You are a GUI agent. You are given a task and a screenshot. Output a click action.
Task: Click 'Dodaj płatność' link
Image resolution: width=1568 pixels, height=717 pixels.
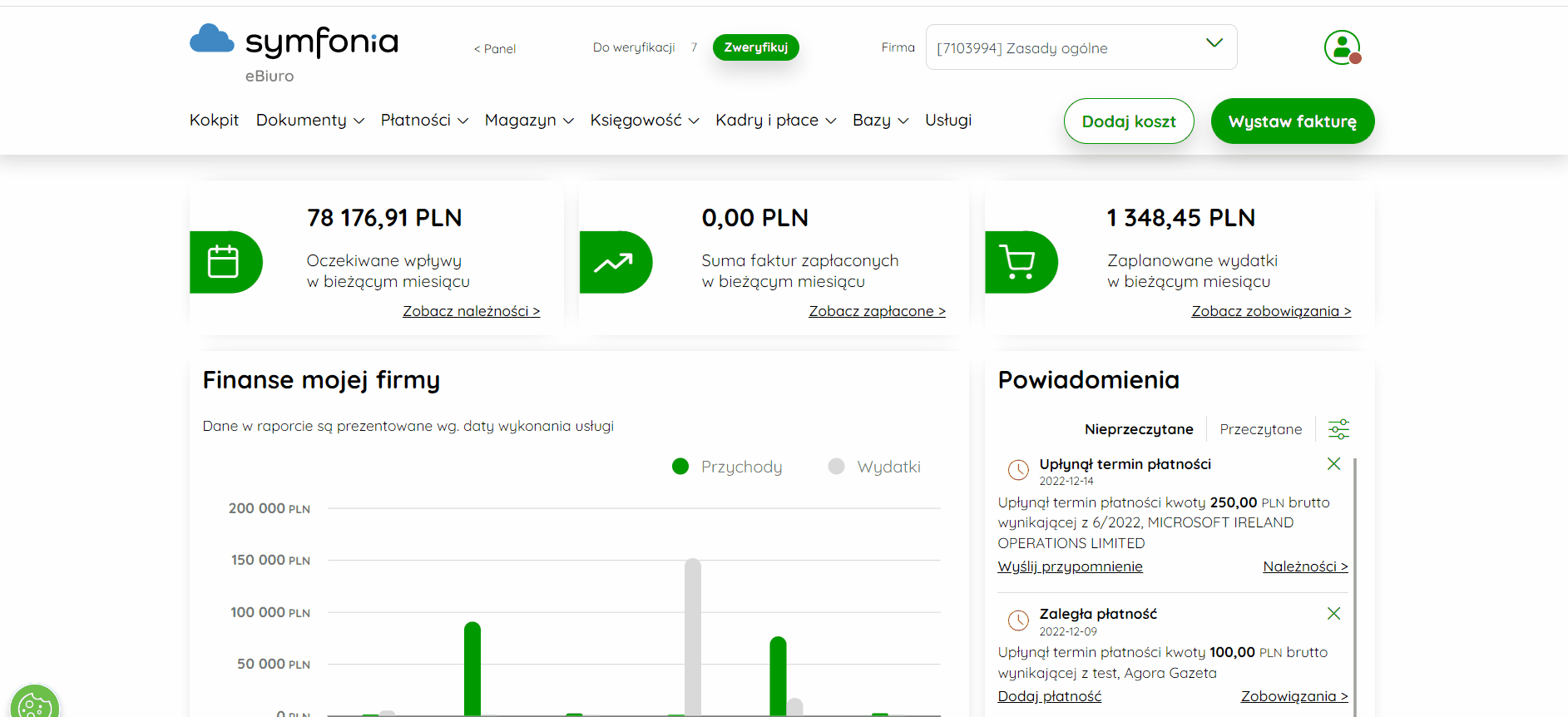click(x=1049, y=696)
